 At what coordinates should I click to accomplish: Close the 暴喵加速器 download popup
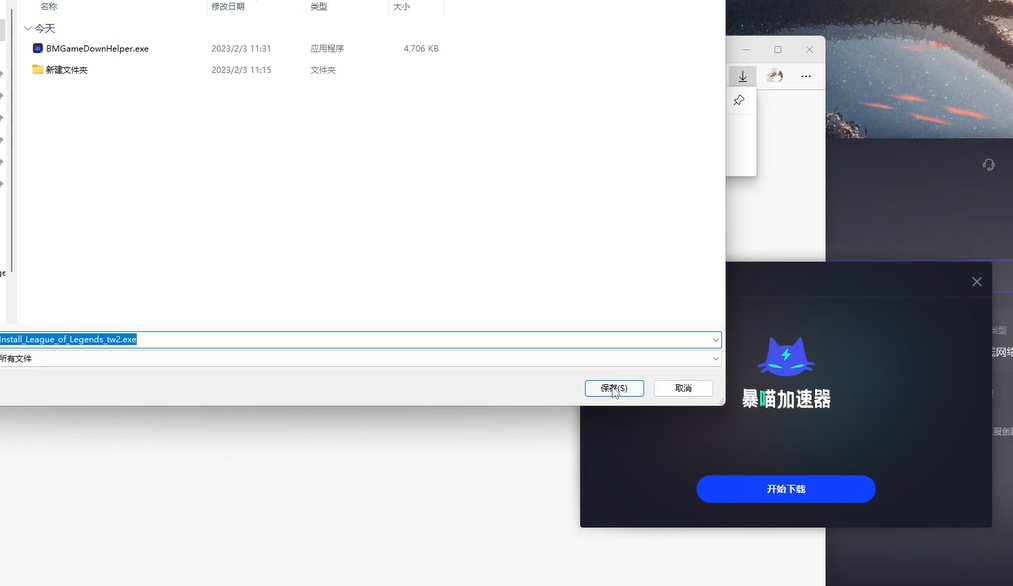977,282
